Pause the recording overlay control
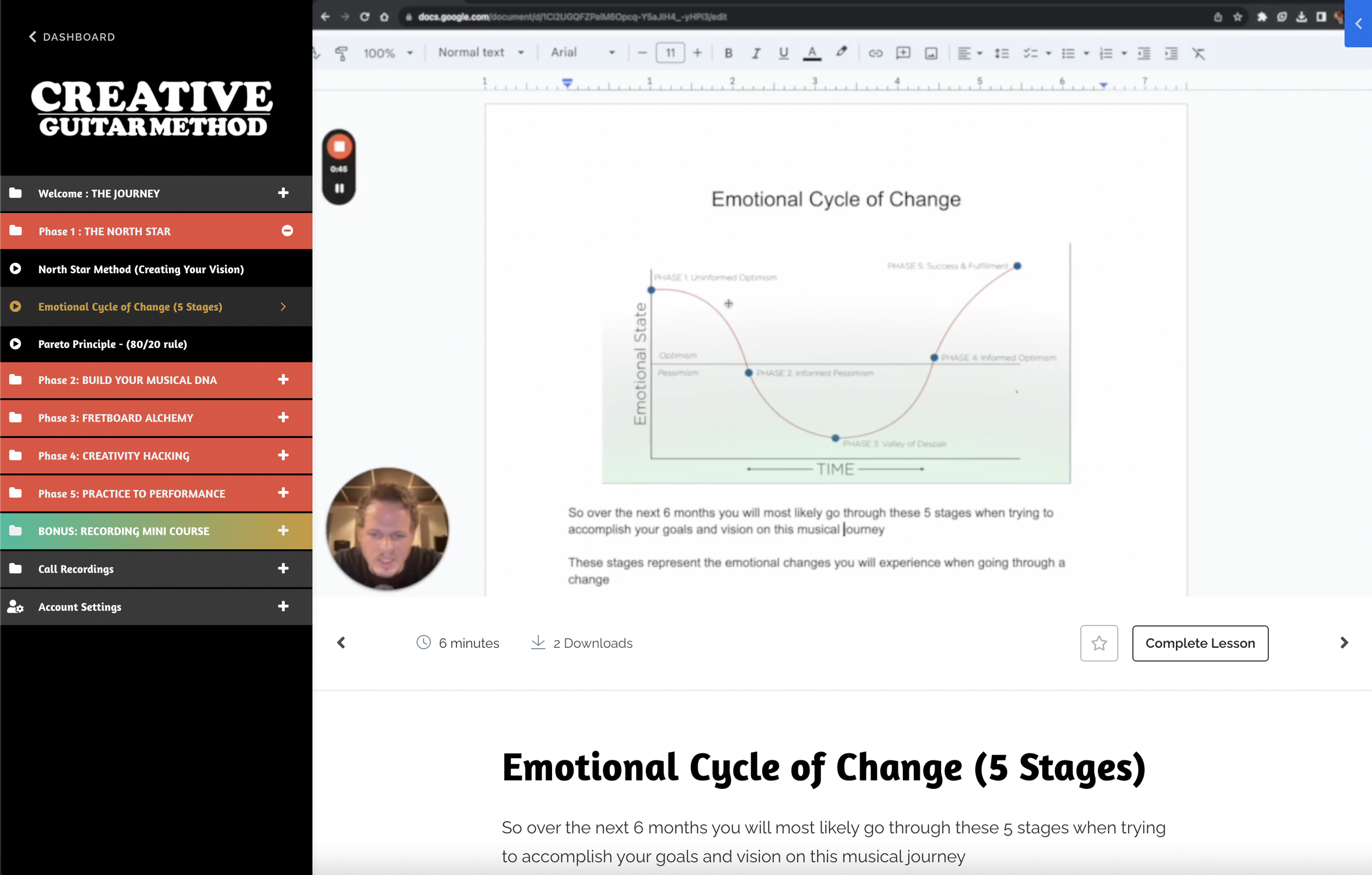Viewport: 1372px width, 875px height. [x=339, y=189]
